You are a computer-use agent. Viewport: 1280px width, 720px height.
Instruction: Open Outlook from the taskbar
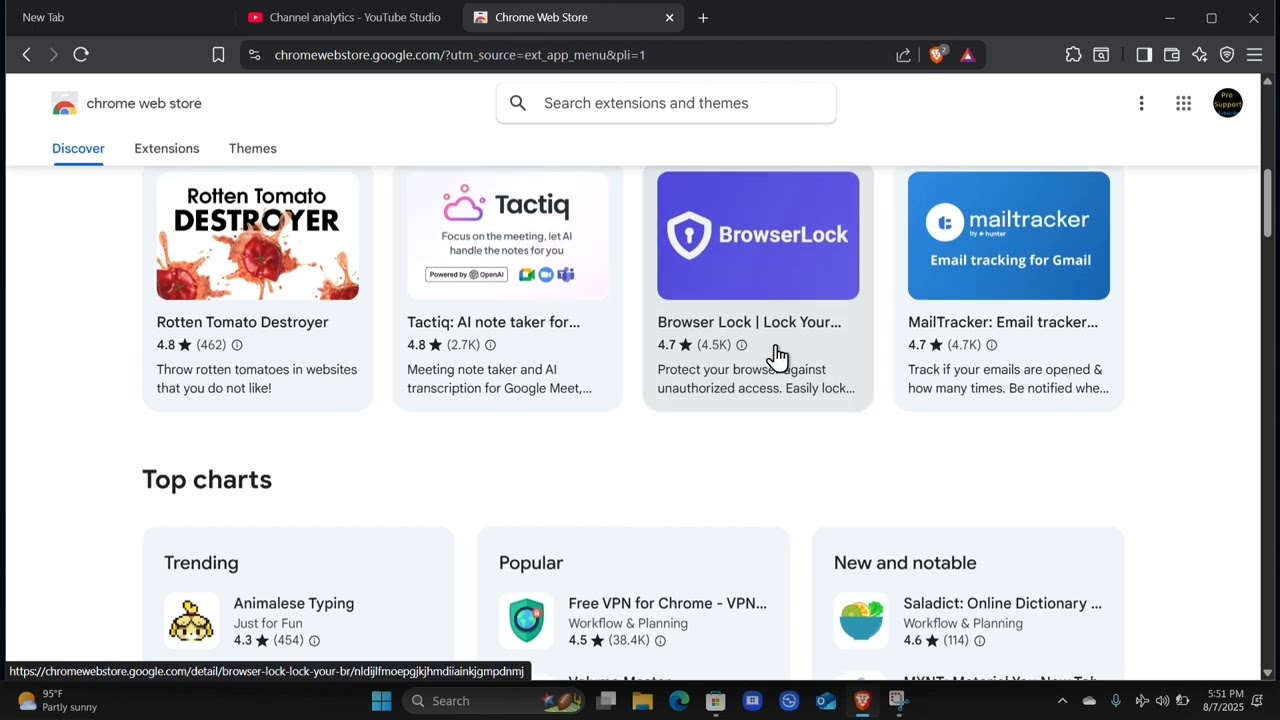(826, 701)
